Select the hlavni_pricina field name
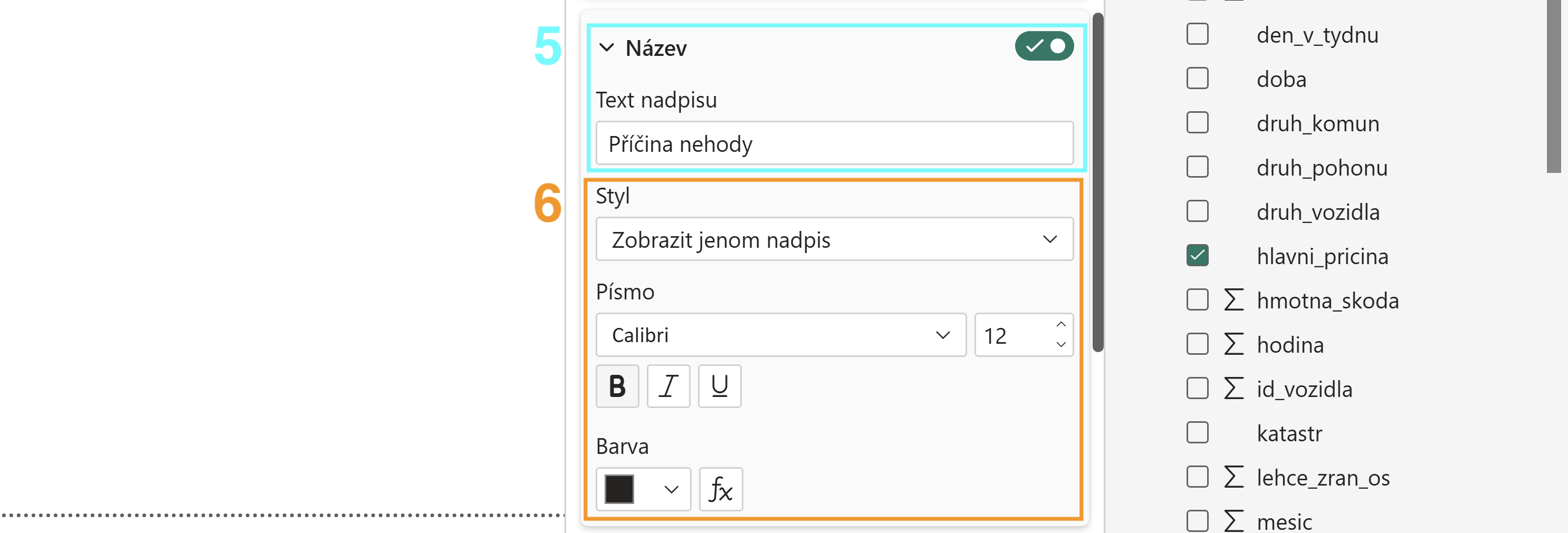The width and height of the screenshot is (1568, 533). [1322, 256]
